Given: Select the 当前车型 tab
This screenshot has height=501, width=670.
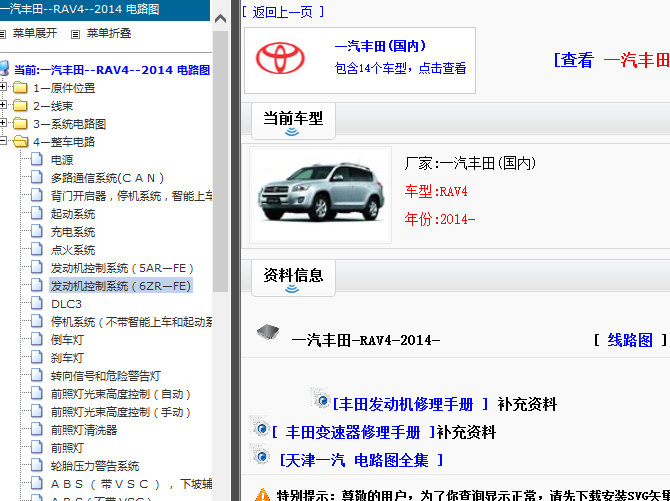Looking at the screenshot, I should point(293,121).
